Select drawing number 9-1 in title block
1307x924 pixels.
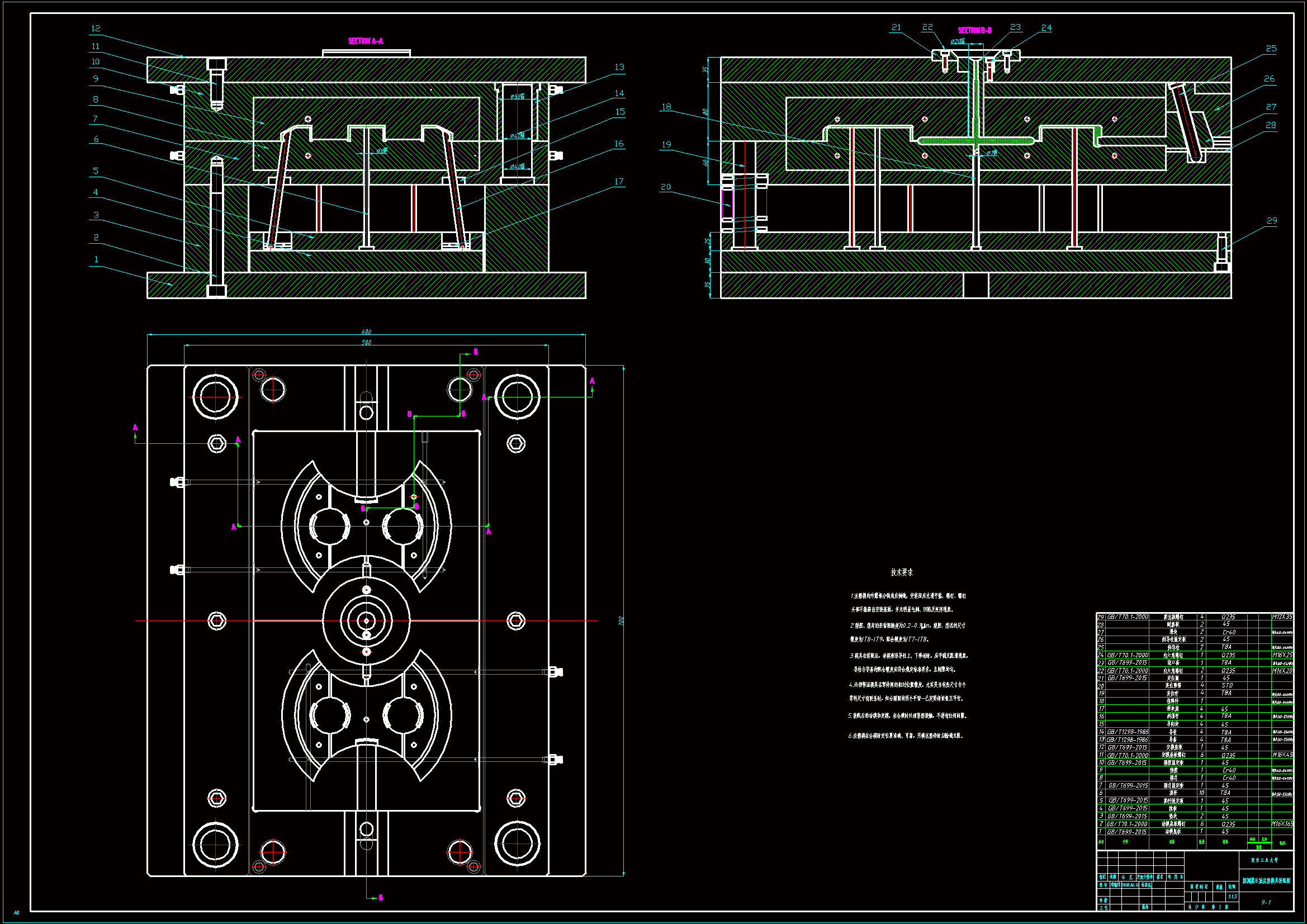[x=1266, y=902]
